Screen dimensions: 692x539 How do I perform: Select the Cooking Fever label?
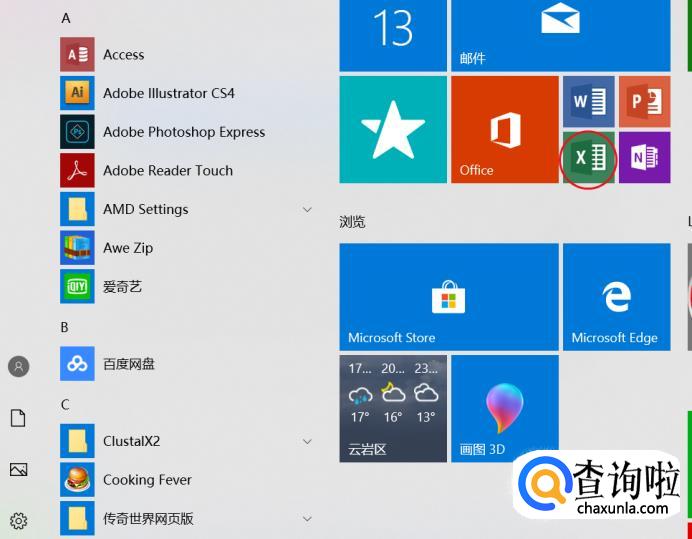tap(147, 480)
